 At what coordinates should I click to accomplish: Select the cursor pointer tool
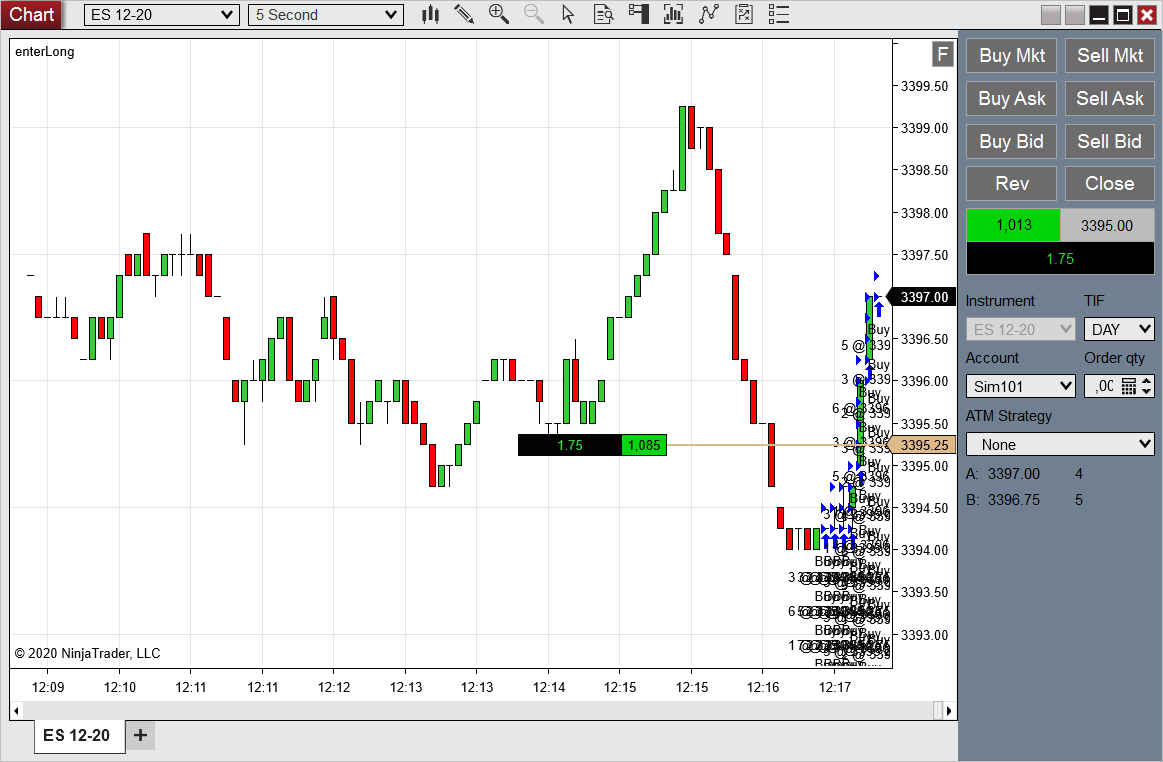pyautogui.click(x=568, y=14)
